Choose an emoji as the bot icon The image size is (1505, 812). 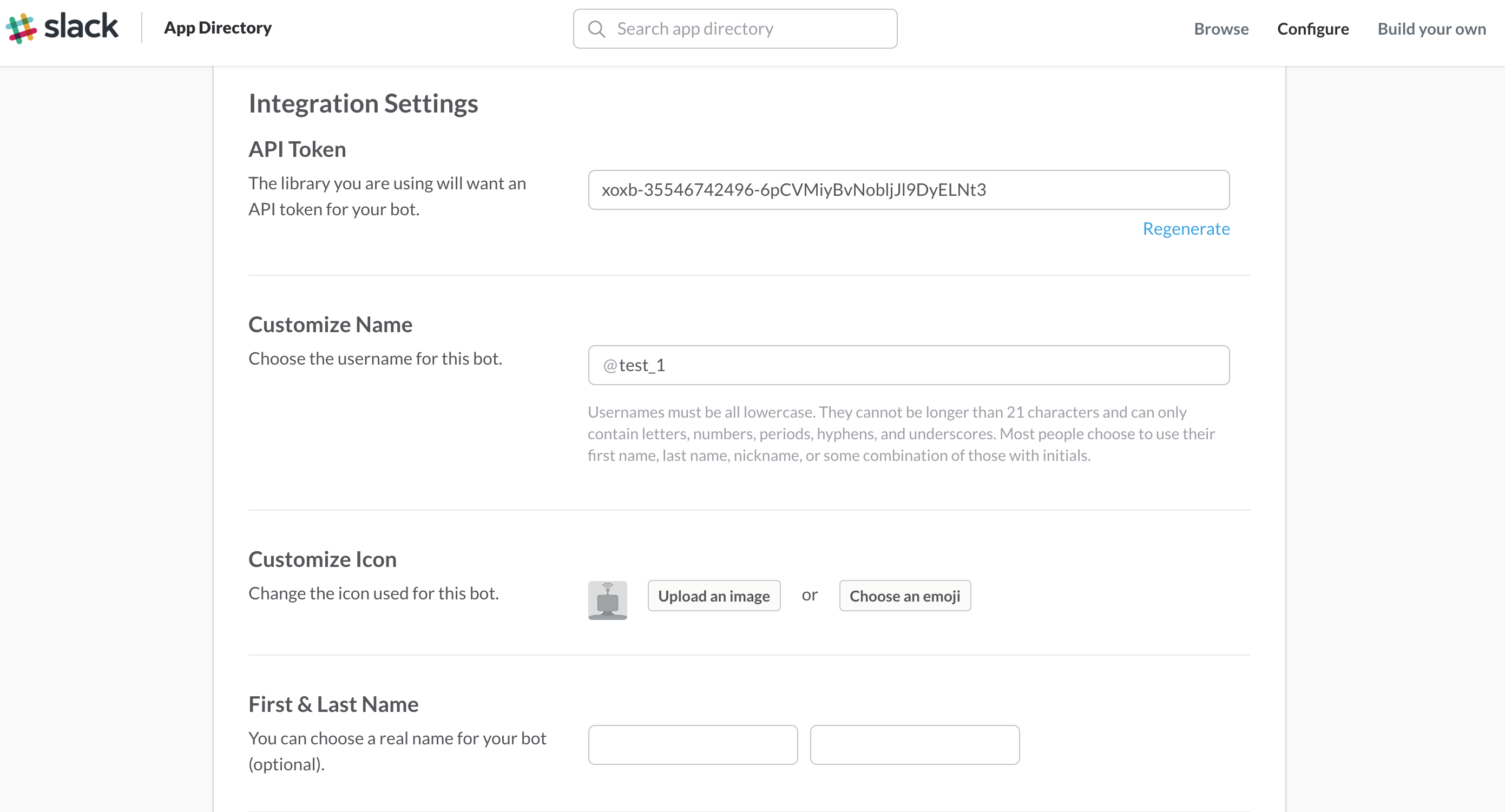click(904, 596)
